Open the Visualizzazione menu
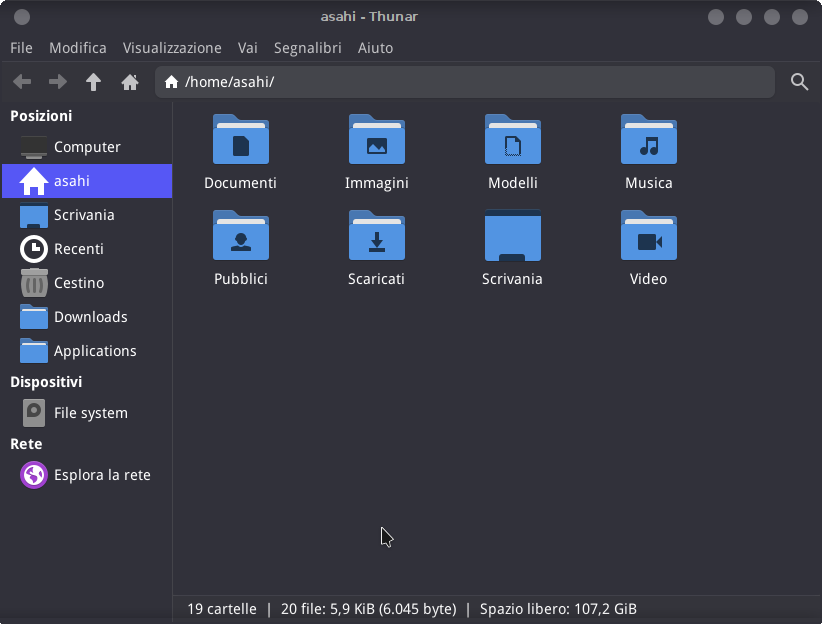This screenshot has height=624, width=822. [172, 48]
